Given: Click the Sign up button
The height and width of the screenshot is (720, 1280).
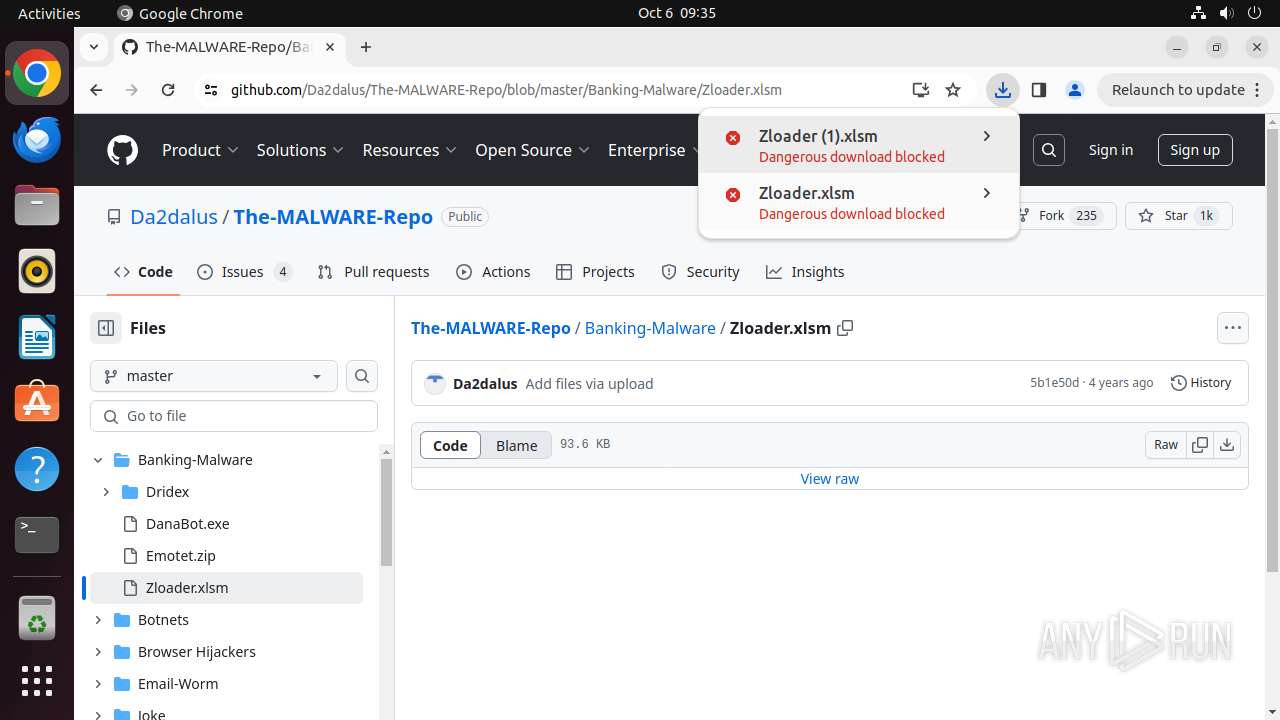Looking at the screenshot, I should coord(1195,150).
